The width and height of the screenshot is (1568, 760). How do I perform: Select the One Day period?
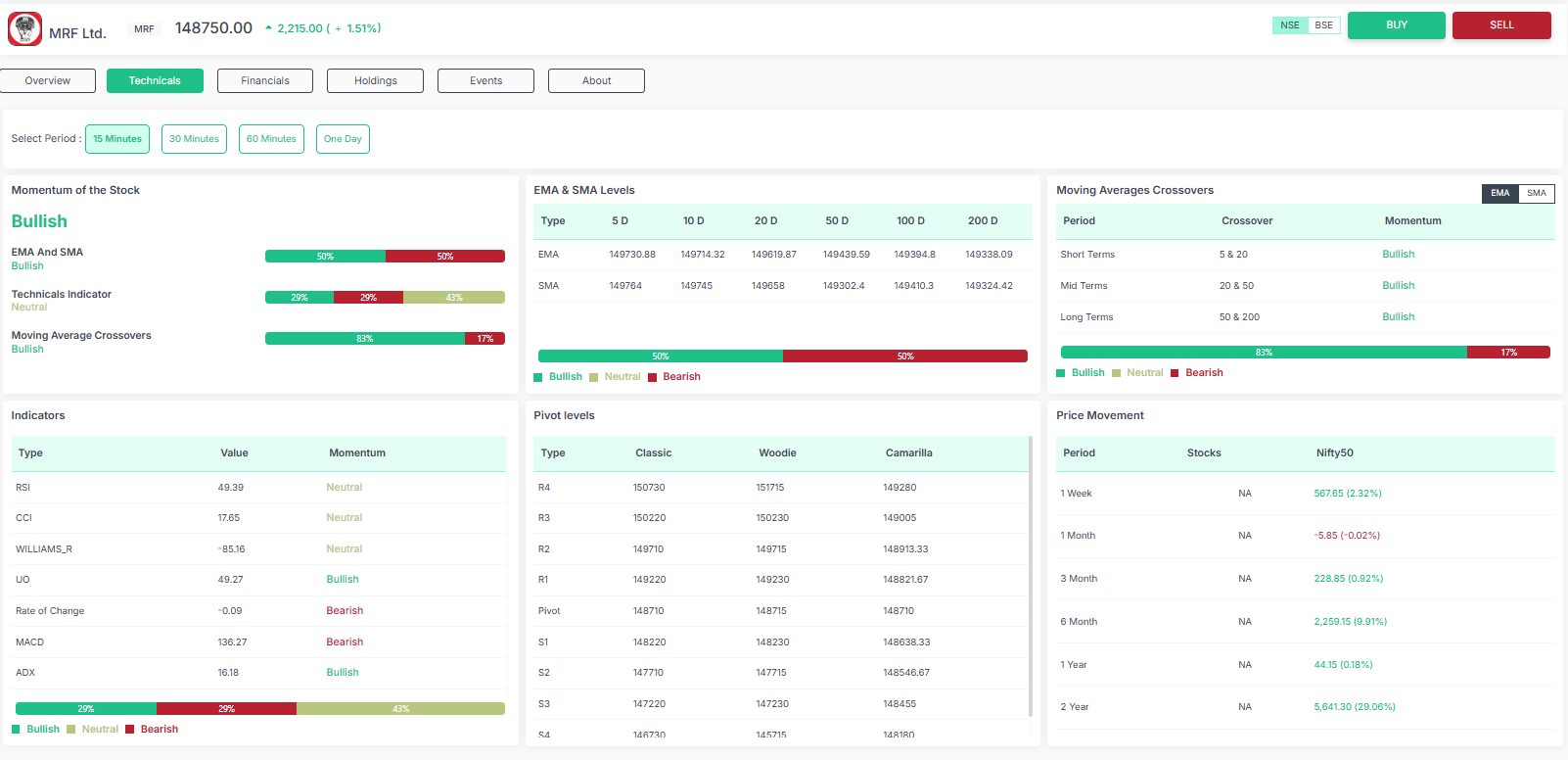343,139
